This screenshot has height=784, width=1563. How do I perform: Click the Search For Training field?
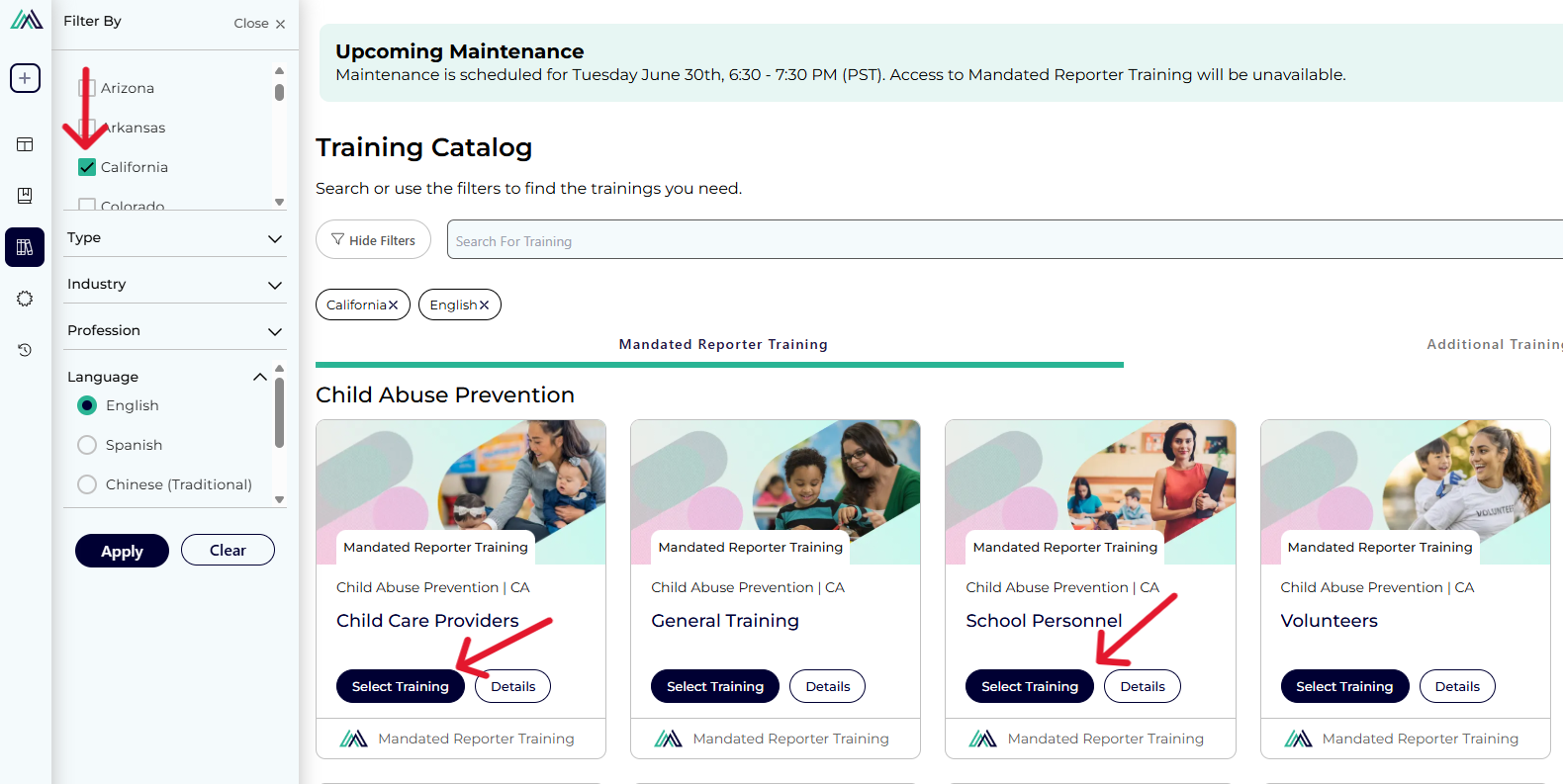point(1005,239)
